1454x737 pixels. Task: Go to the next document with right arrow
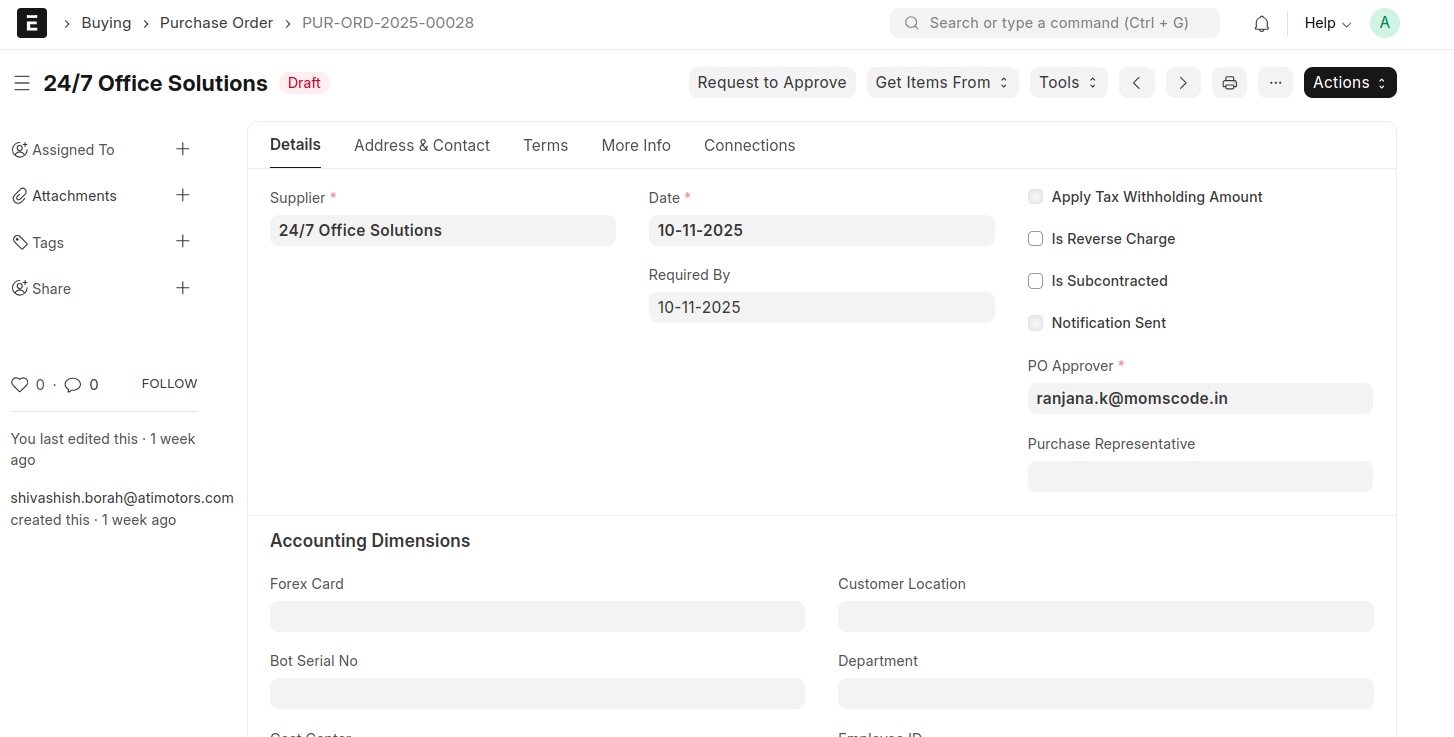click(1183, 82)
